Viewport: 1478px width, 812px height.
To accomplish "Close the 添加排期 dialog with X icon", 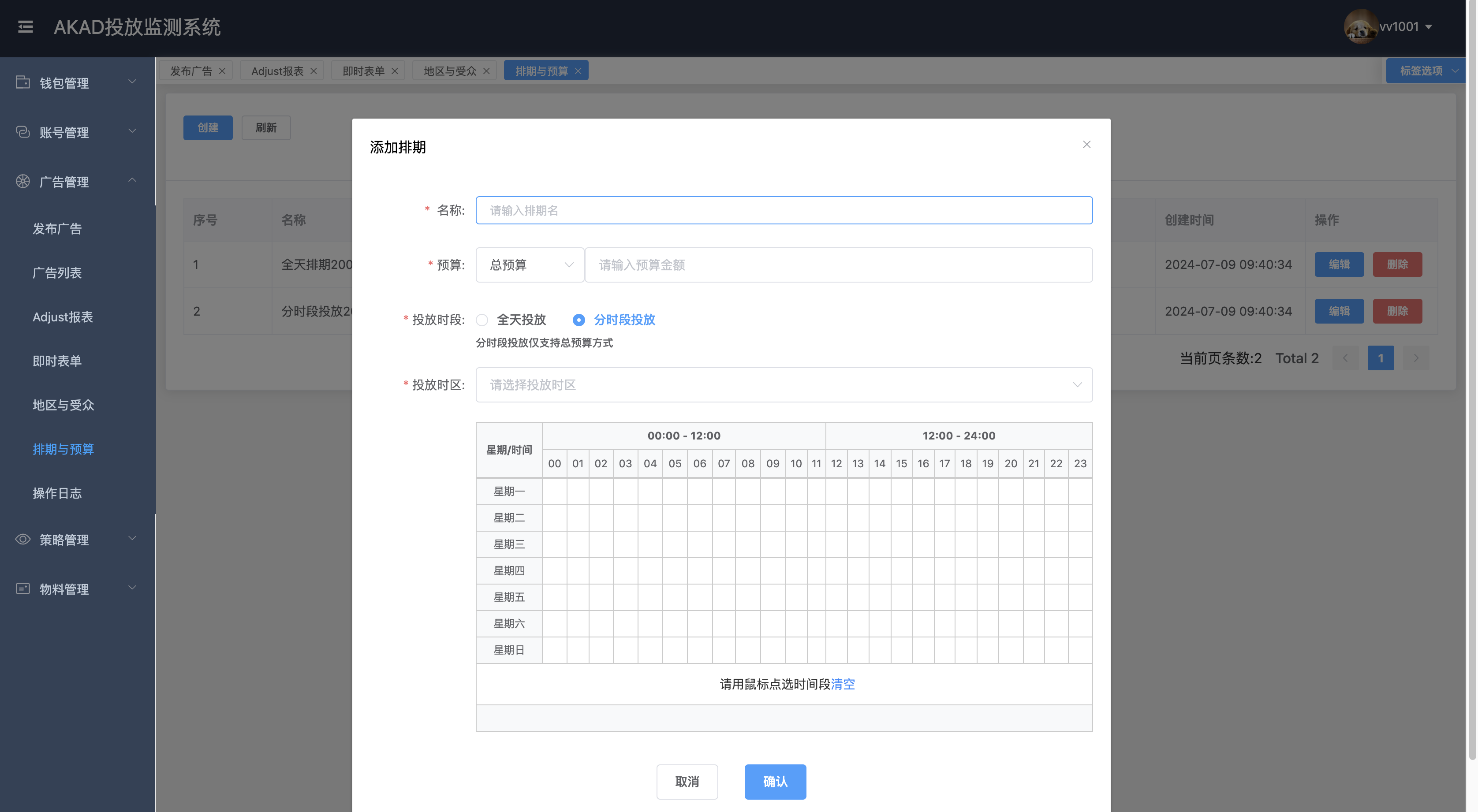I will pyautogui.click(x=1086, y=145).
